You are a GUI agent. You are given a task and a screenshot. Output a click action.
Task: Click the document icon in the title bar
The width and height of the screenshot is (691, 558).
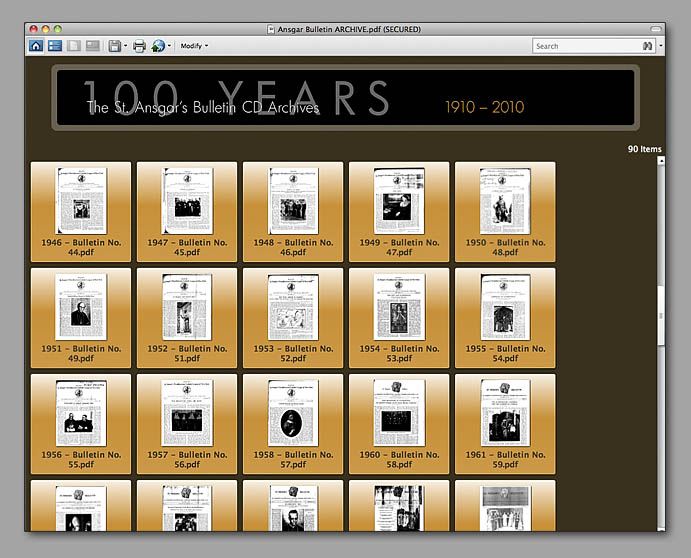tap(271, 30)
